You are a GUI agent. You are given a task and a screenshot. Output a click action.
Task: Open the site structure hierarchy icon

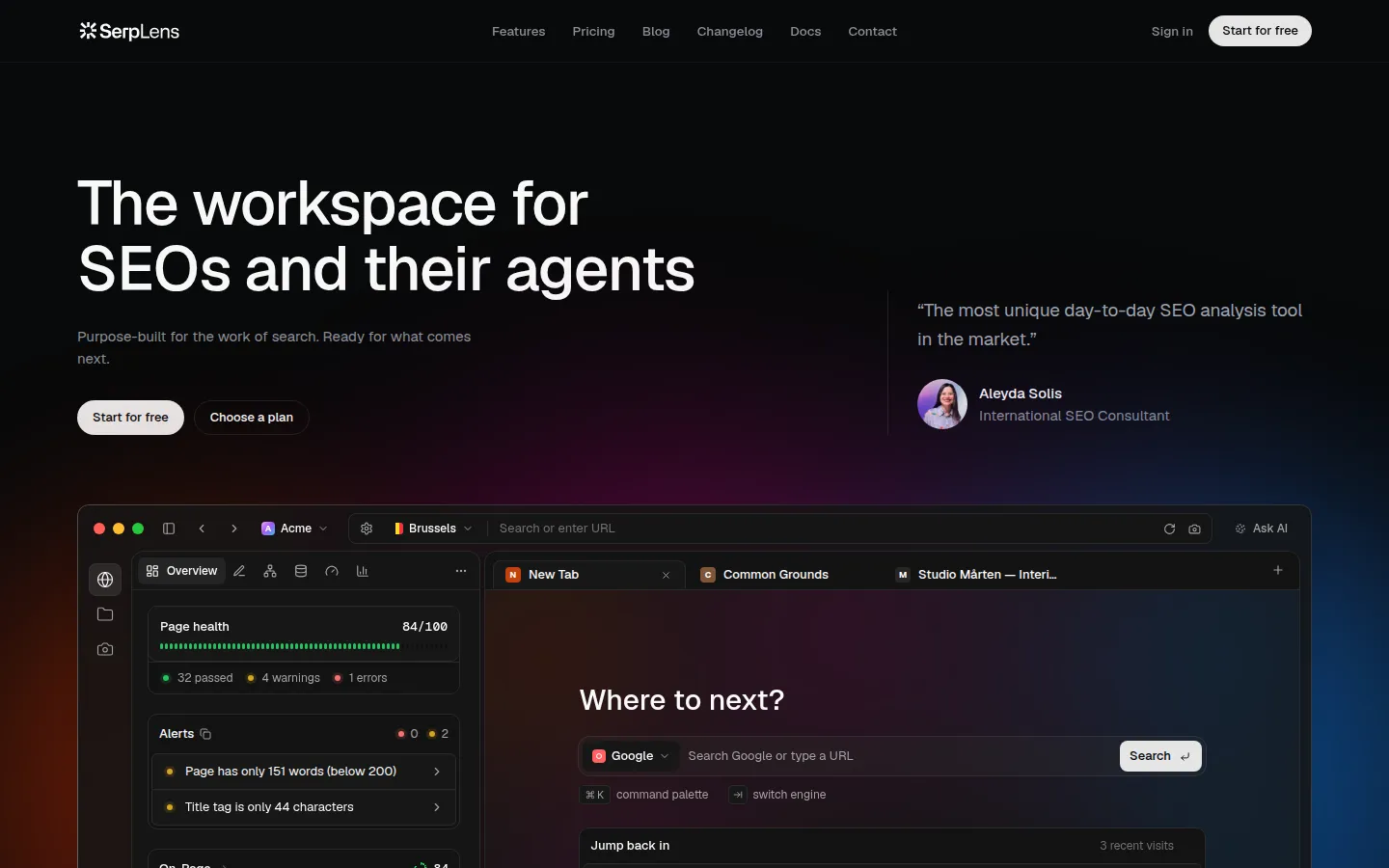coord(270,571)
